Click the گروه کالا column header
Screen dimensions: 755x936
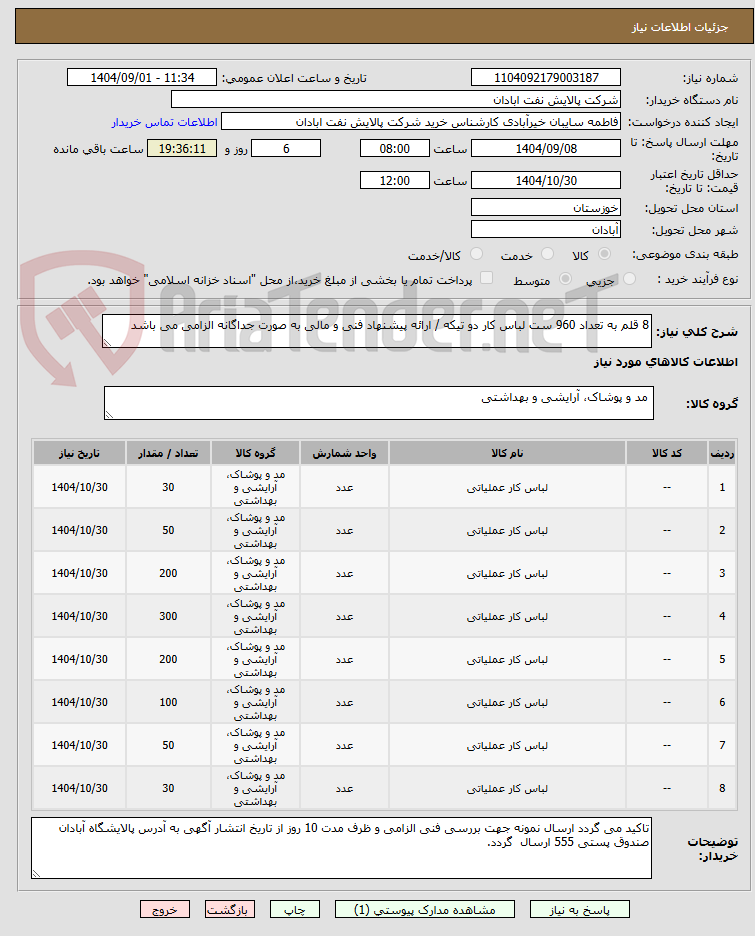pos(255,453)
